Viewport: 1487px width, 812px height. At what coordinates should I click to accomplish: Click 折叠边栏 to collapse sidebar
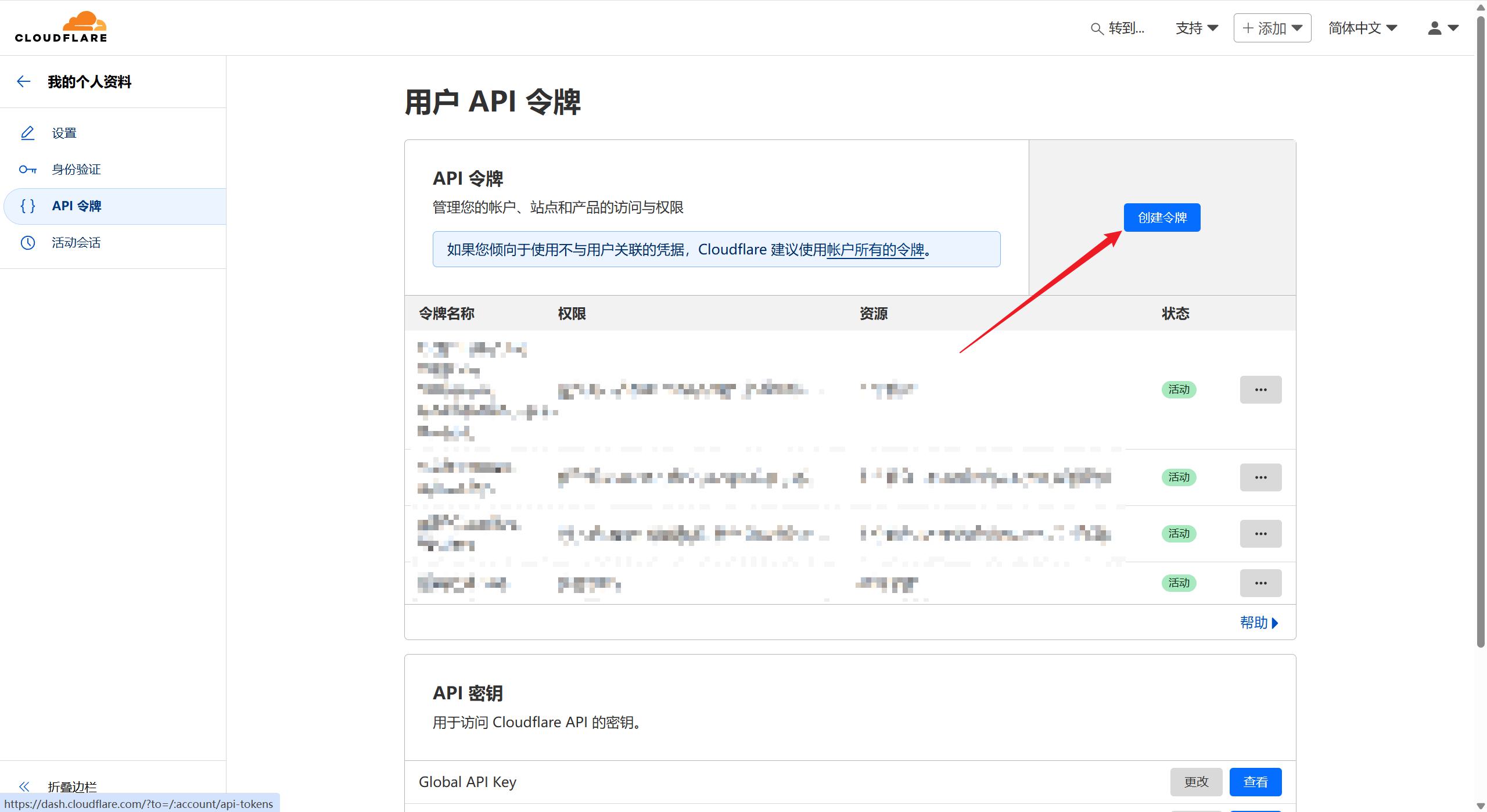point(72,787)
